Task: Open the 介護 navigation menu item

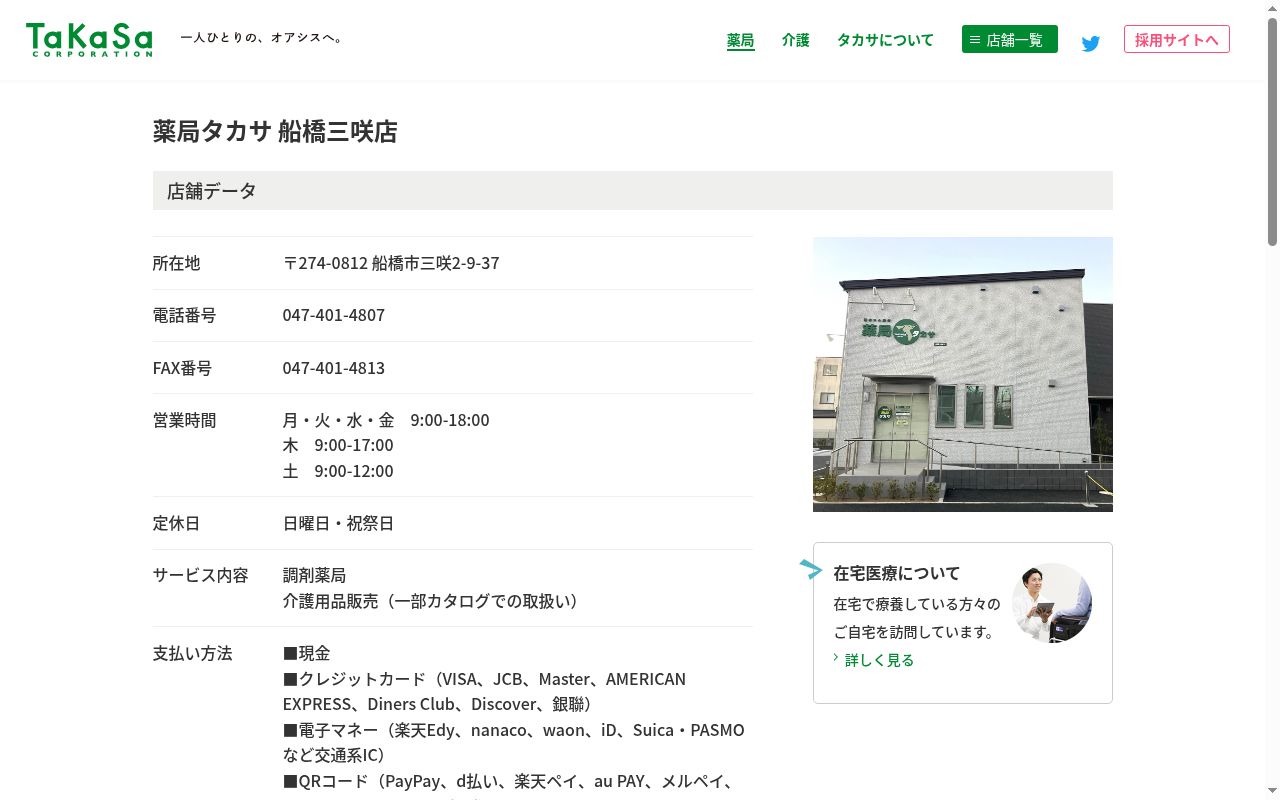Action: click(796, 40)
